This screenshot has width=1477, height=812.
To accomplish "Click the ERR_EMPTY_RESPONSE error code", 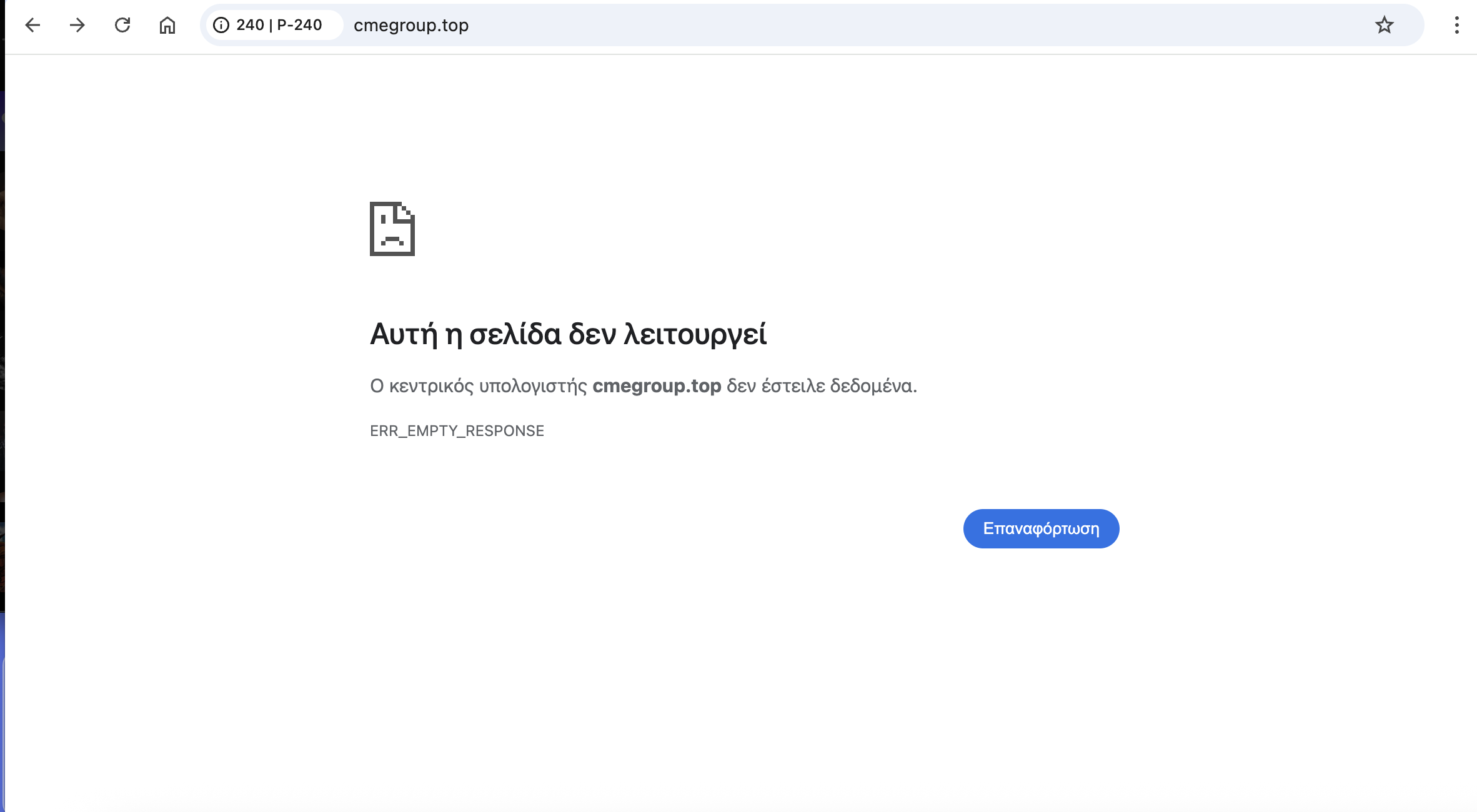I will 457,431.
